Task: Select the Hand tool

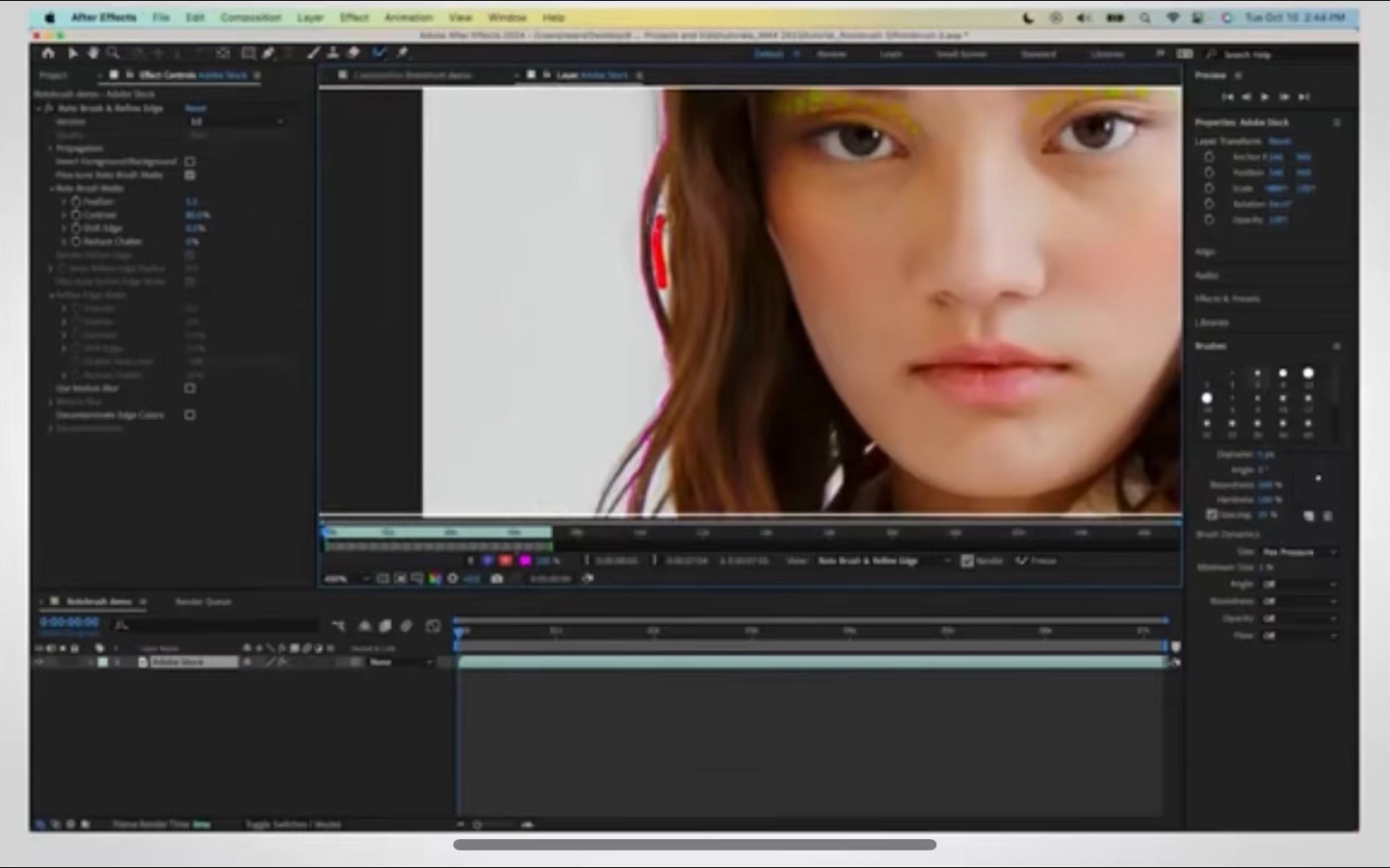Action: coord(93,54)
